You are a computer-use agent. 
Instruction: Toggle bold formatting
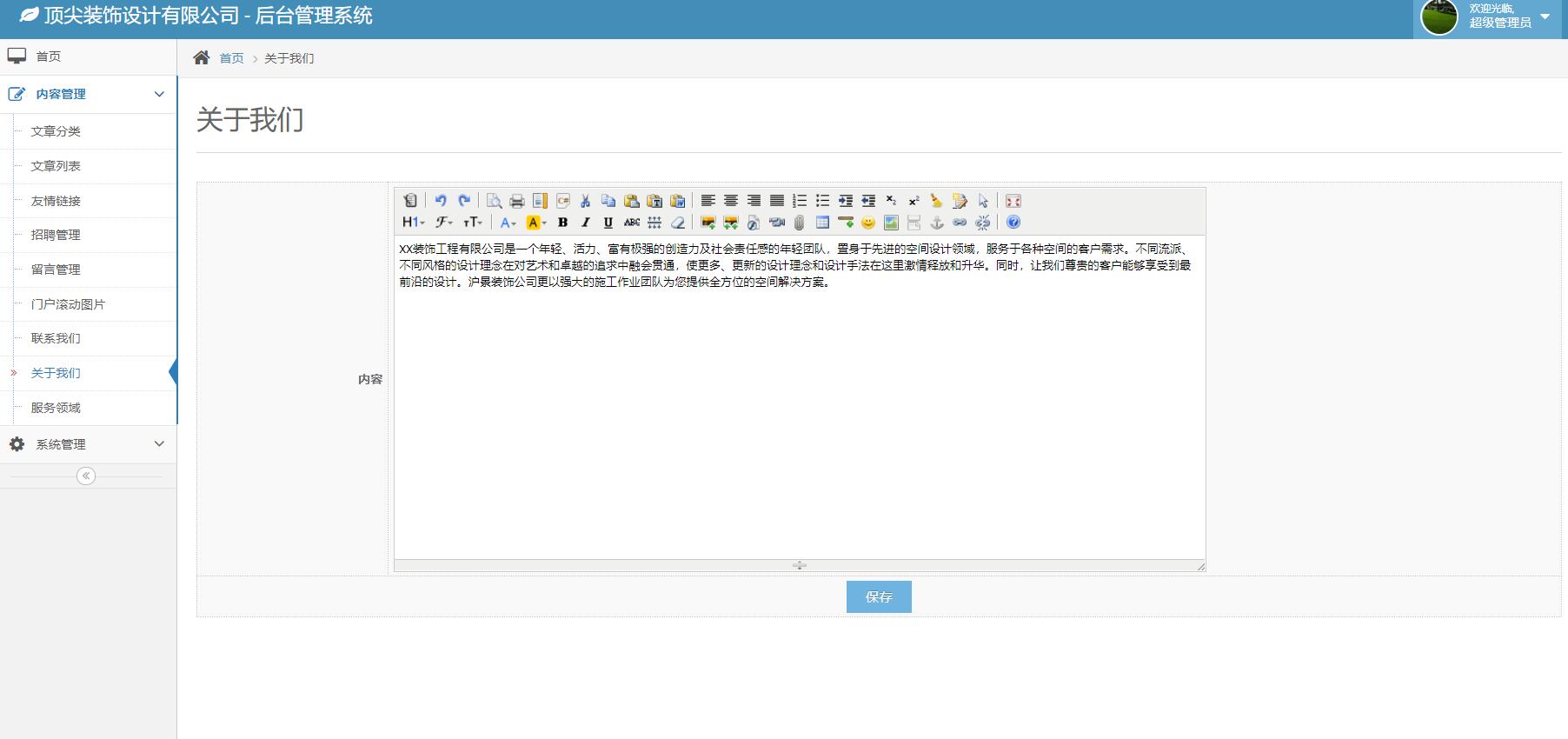coord(563,223)
